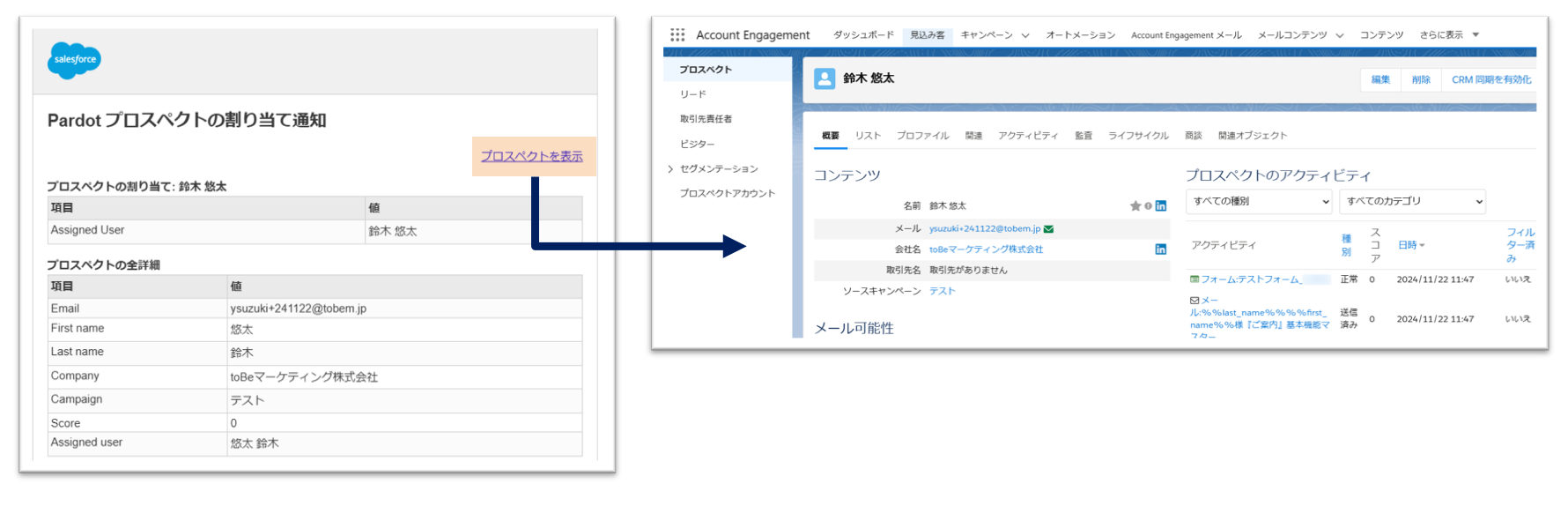Click the 編集 button

coord(1380,79)
